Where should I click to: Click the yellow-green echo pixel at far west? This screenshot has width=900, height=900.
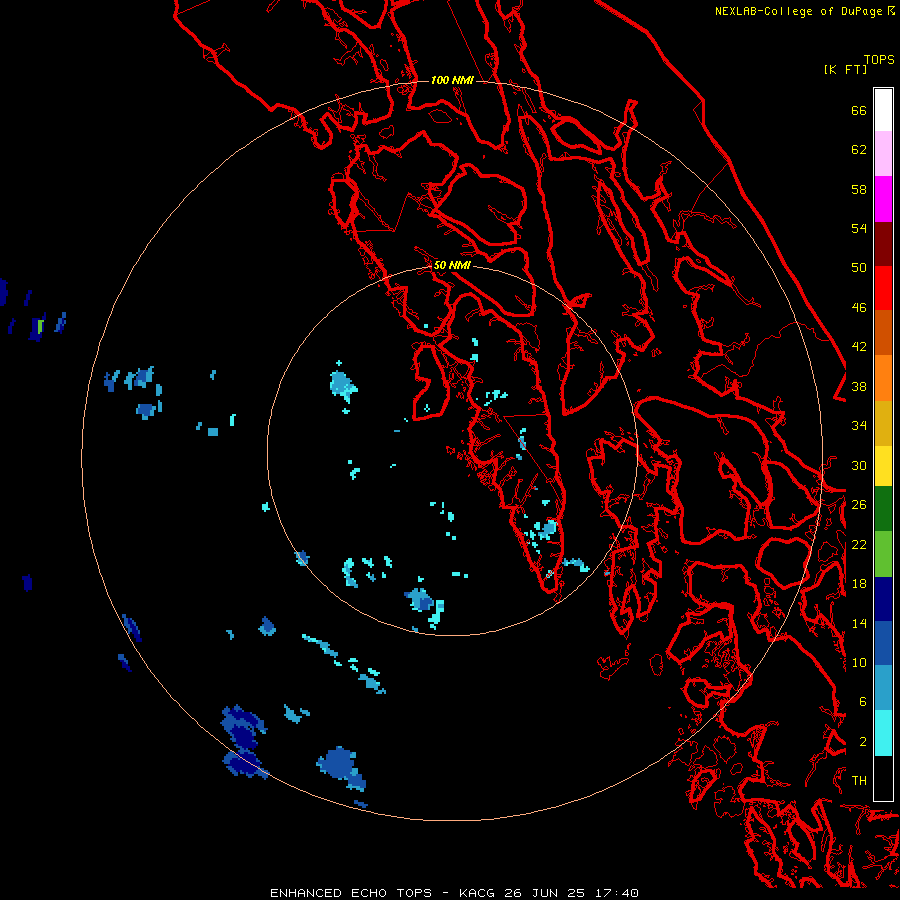[x=40, y=327]
